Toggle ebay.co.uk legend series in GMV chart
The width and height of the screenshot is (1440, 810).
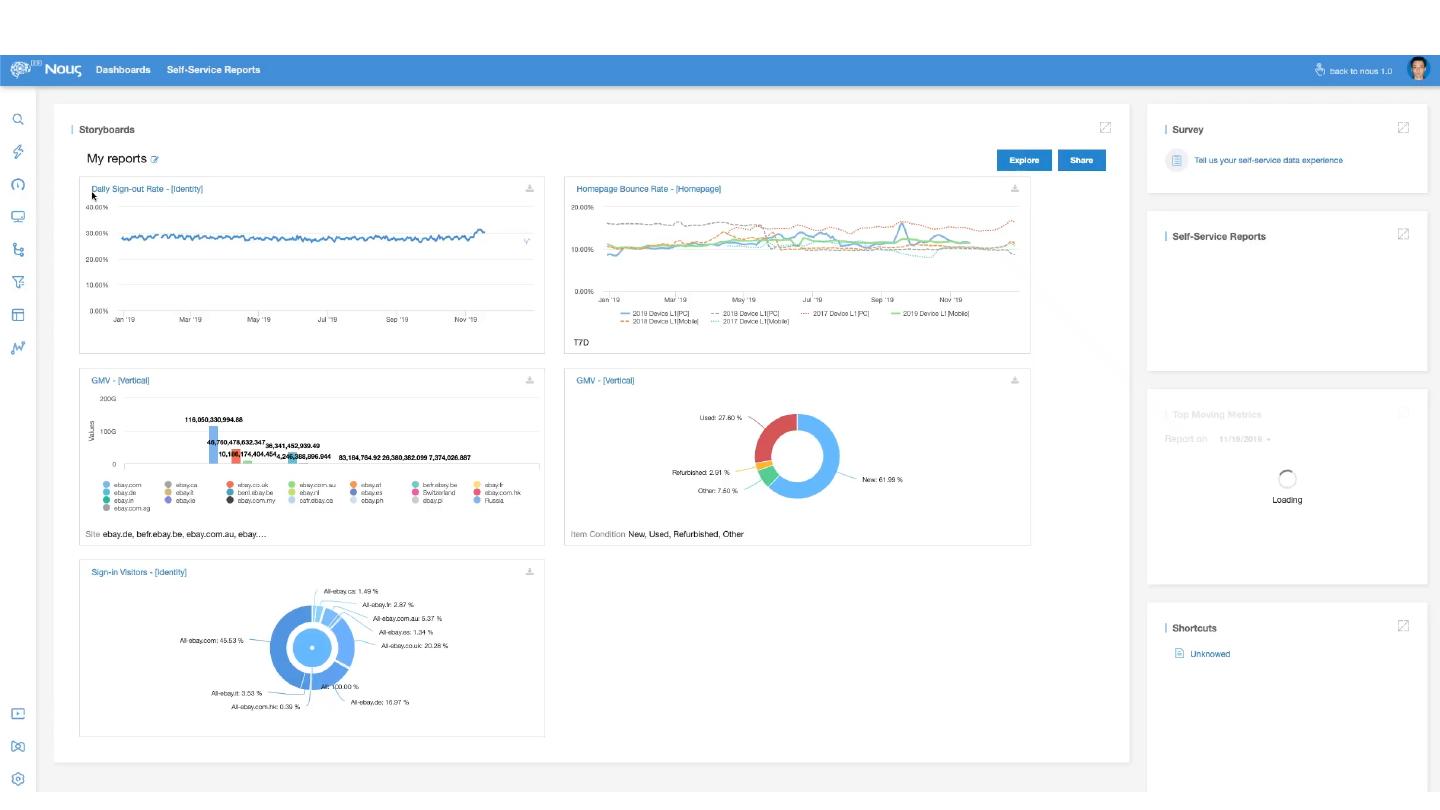(x=252, y=485)
